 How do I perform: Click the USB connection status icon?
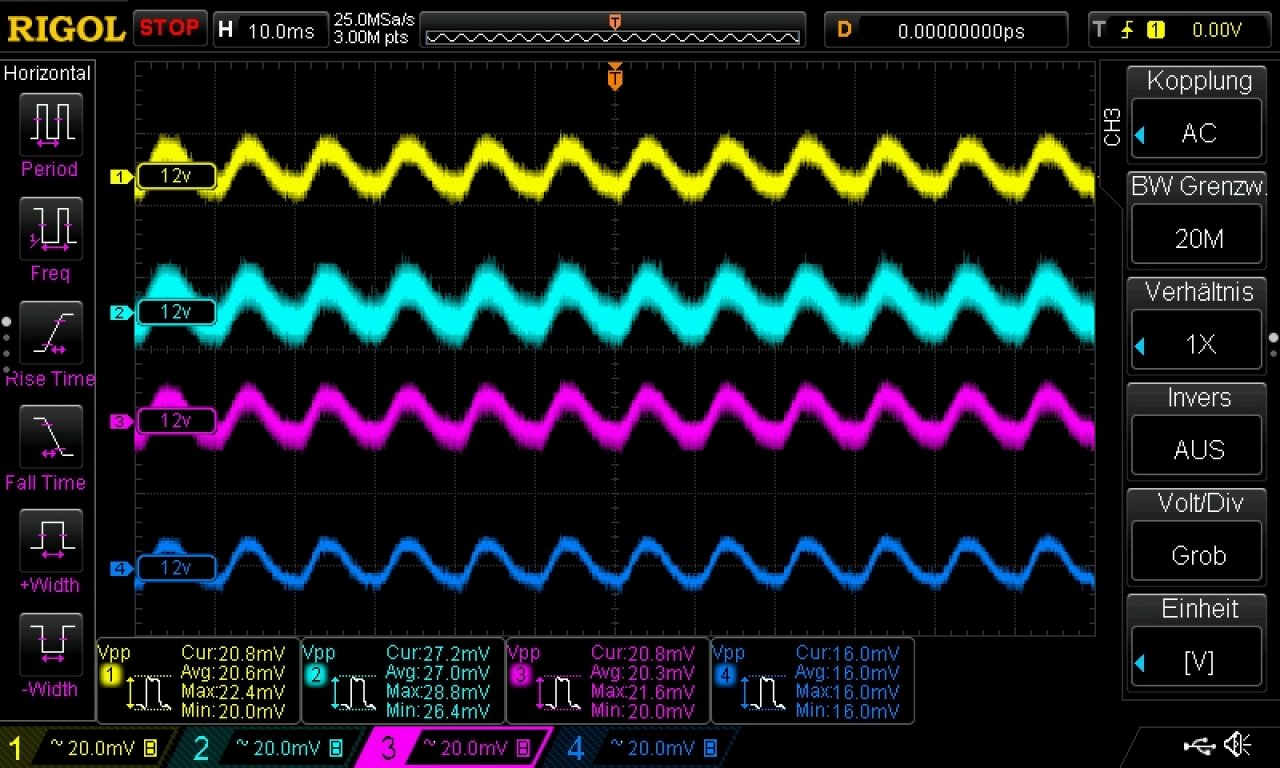(x=1199, y=744)
